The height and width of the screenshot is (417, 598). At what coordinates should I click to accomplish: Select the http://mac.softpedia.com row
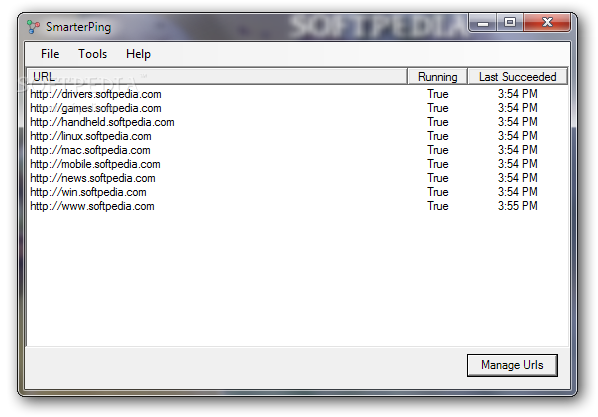click(x=297, y=150)
